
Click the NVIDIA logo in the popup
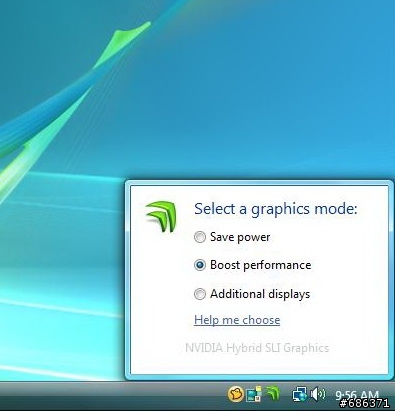(x=161, y=216)
